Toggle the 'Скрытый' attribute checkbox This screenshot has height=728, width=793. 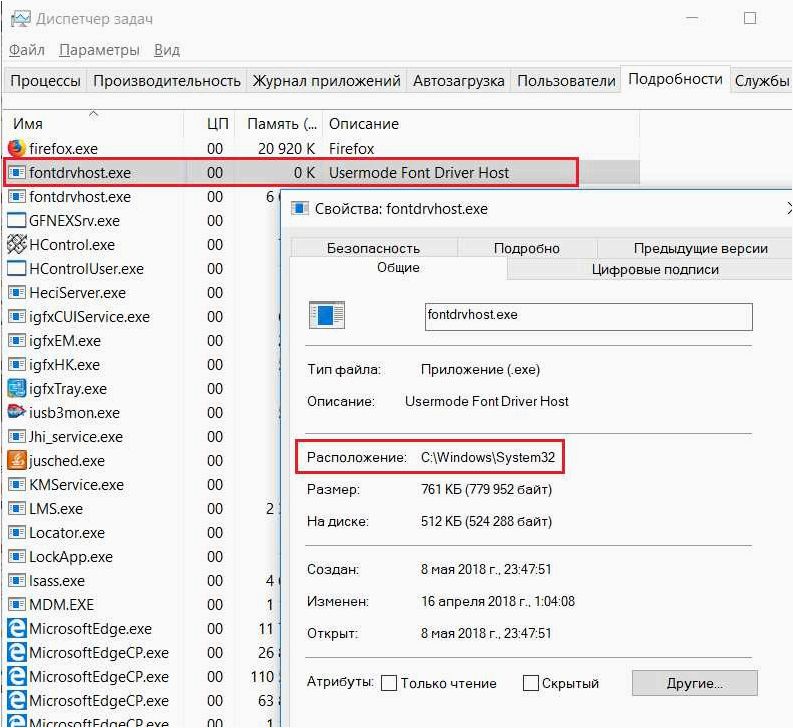click(531, 683)
